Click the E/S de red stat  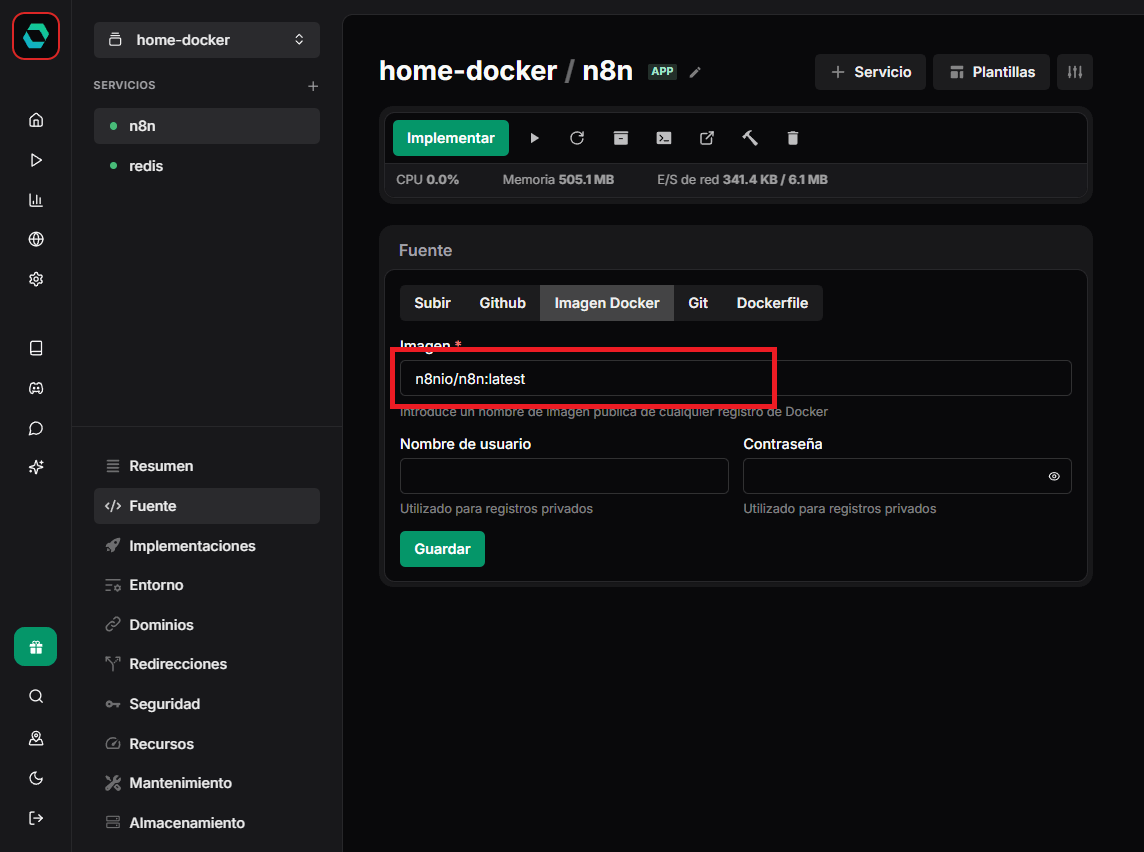742,179
